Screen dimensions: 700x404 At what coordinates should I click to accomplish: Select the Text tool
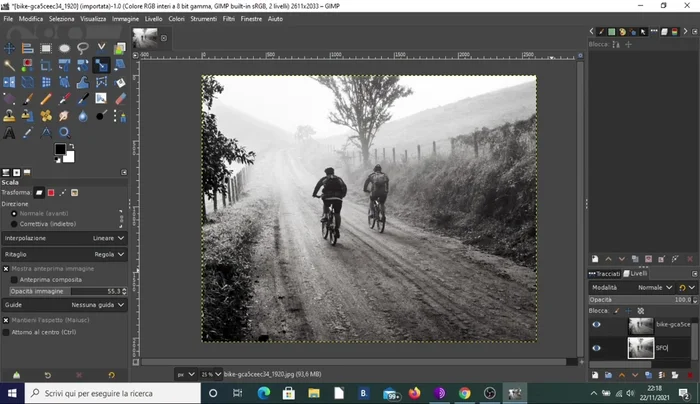tap(10, 132)
